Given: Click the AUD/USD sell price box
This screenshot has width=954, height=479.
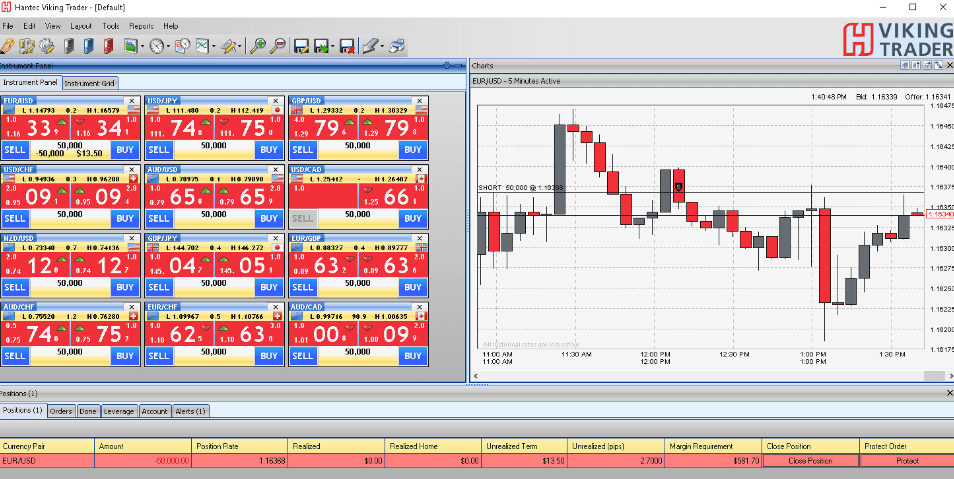Looking at the screenshot, I should coord(179,196).
